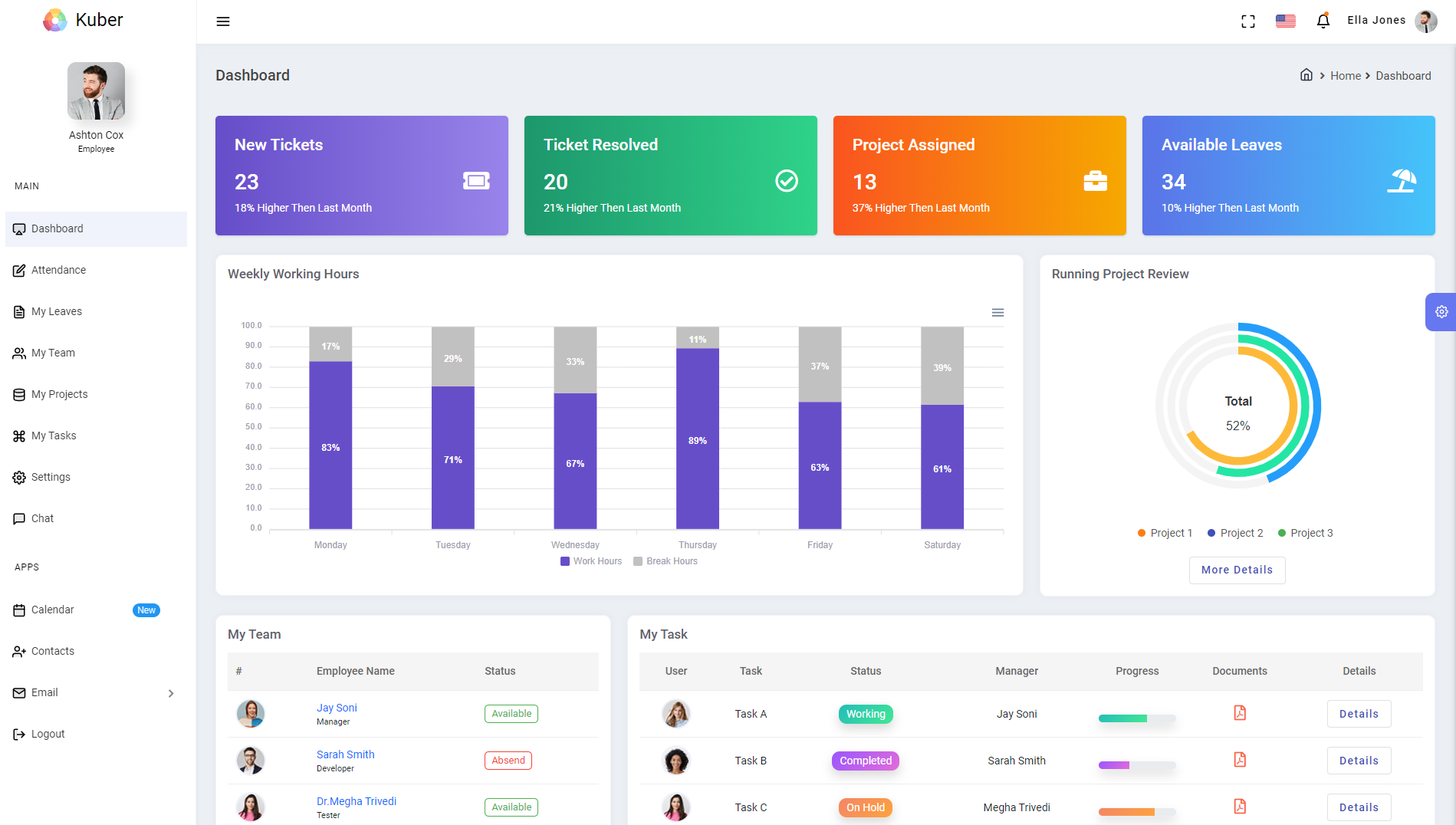The height and width of the screenshot is (825, 1456).
Task: Open Task A's PDF document icon
Action: [1240, 713]
